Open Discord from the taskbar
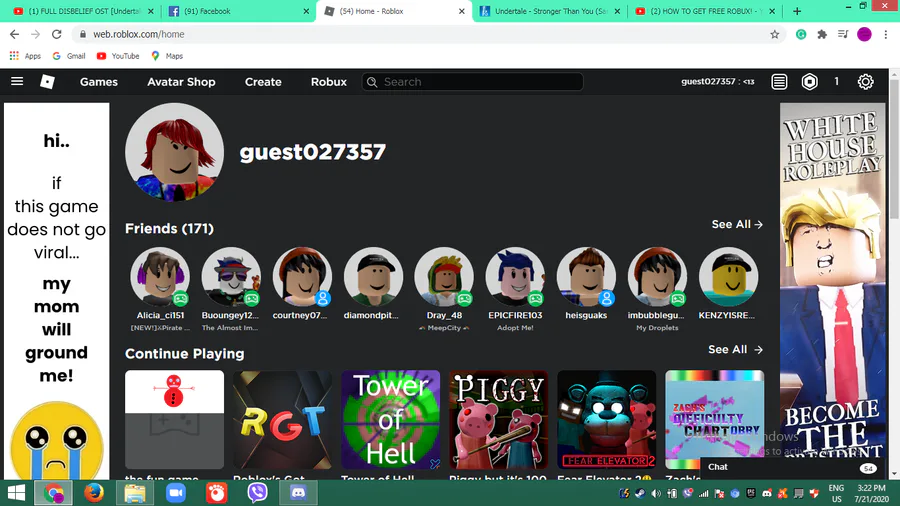Screen dimensions: 900x506 (x=298, y=493)
